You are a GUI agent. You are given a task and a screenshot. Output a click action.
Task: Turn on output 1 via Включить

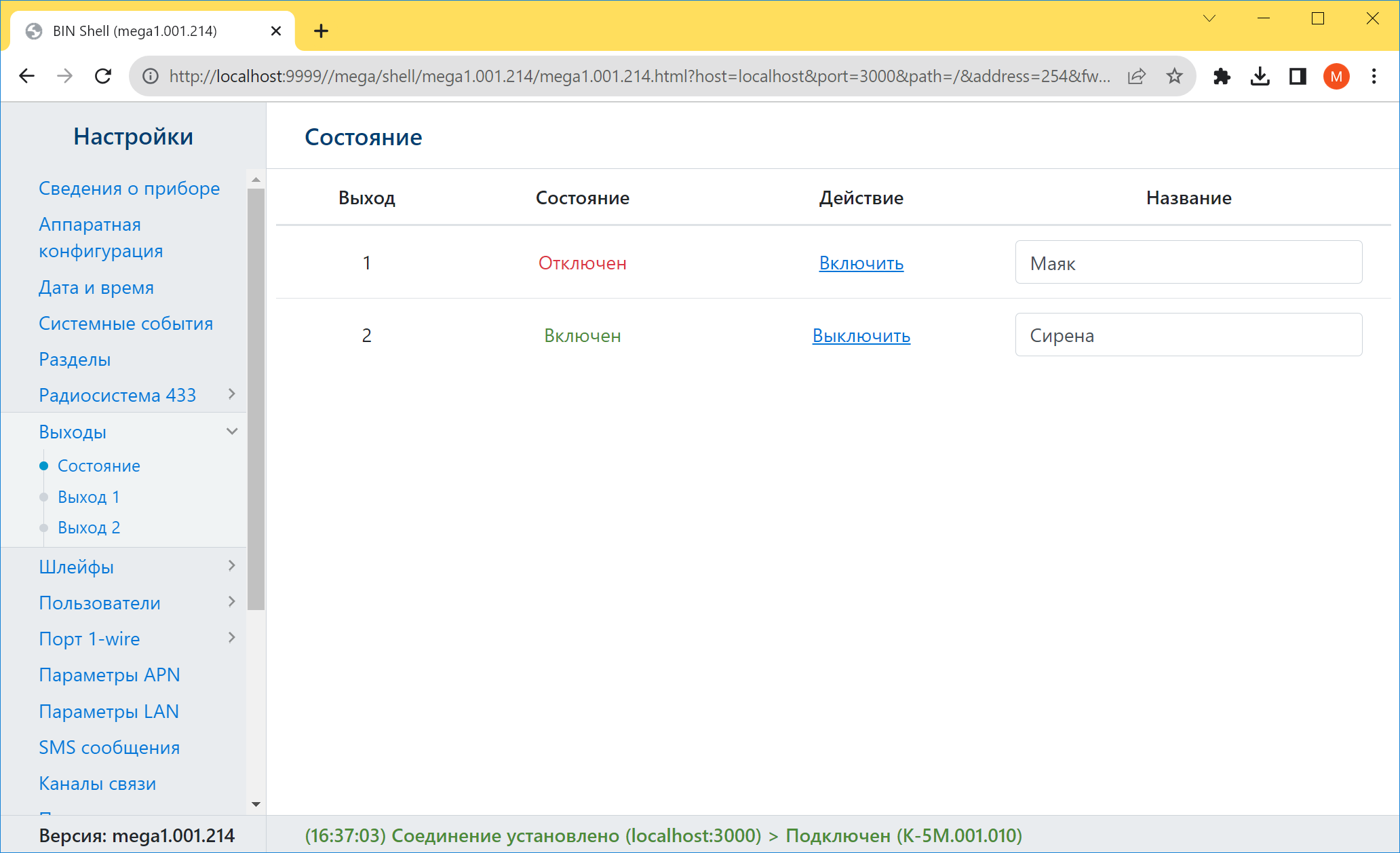[x=861, y=263]
